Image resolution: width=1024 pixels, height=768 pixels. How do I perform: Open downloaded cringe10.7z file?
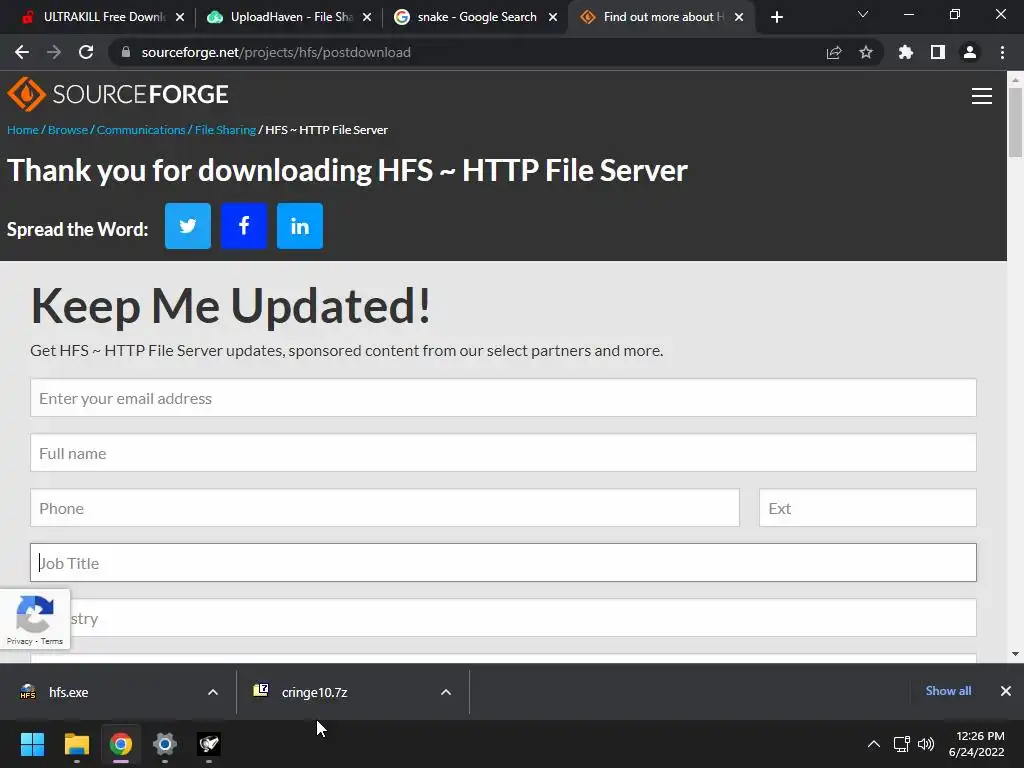(314, 692)
